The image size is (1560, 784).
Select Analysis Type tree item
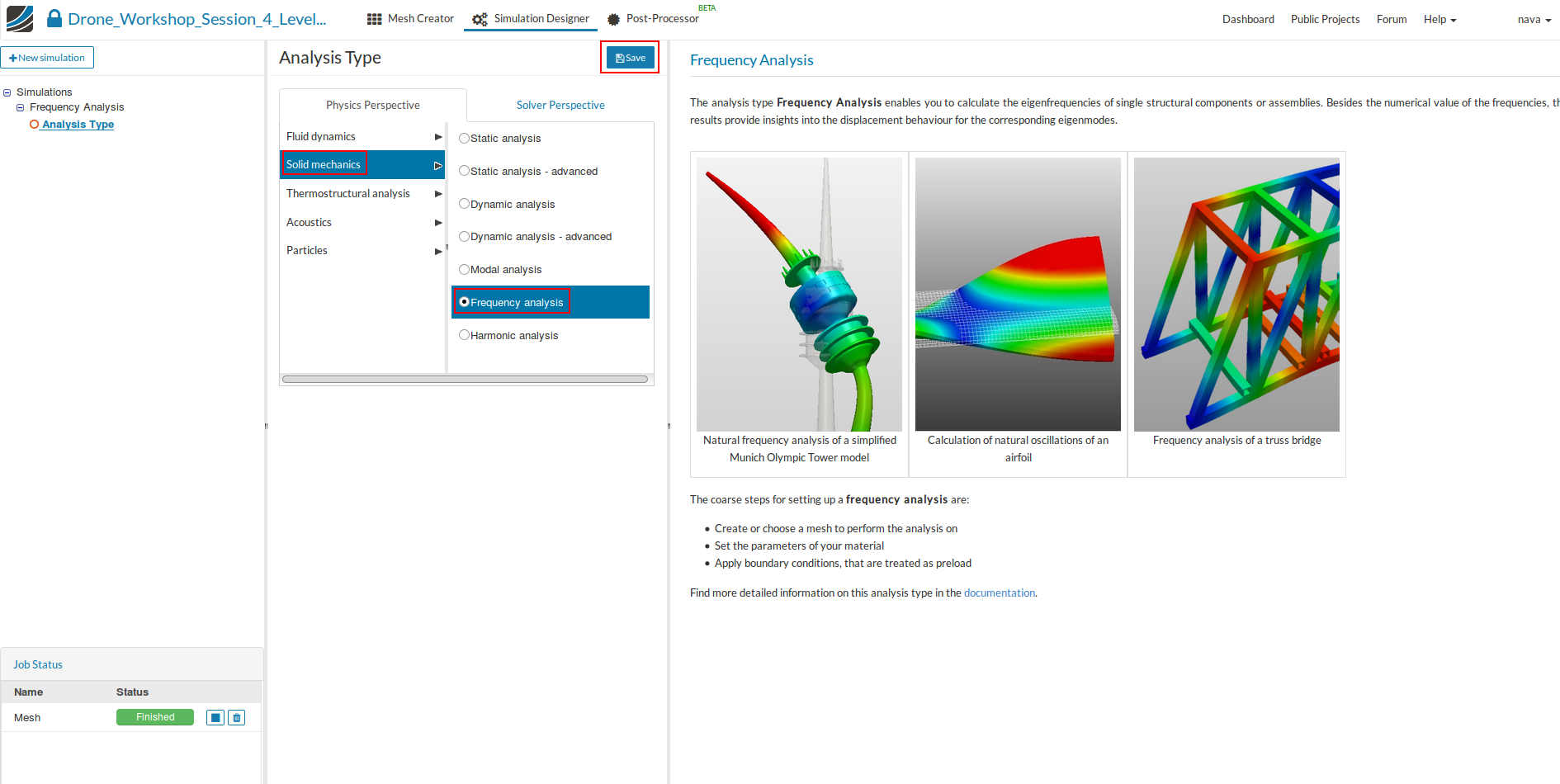(78, 125)
